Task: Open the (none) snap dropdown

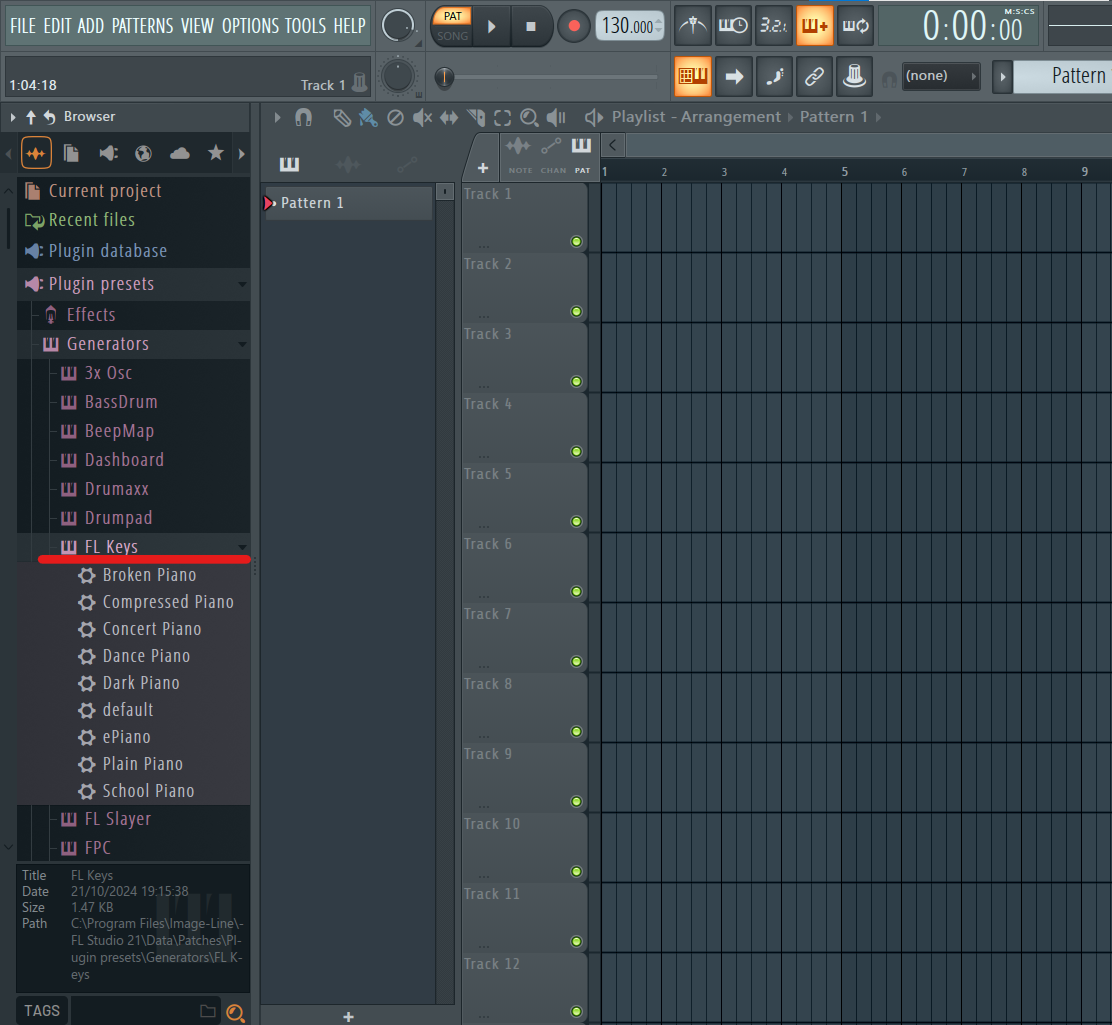Action: [940, 76]
